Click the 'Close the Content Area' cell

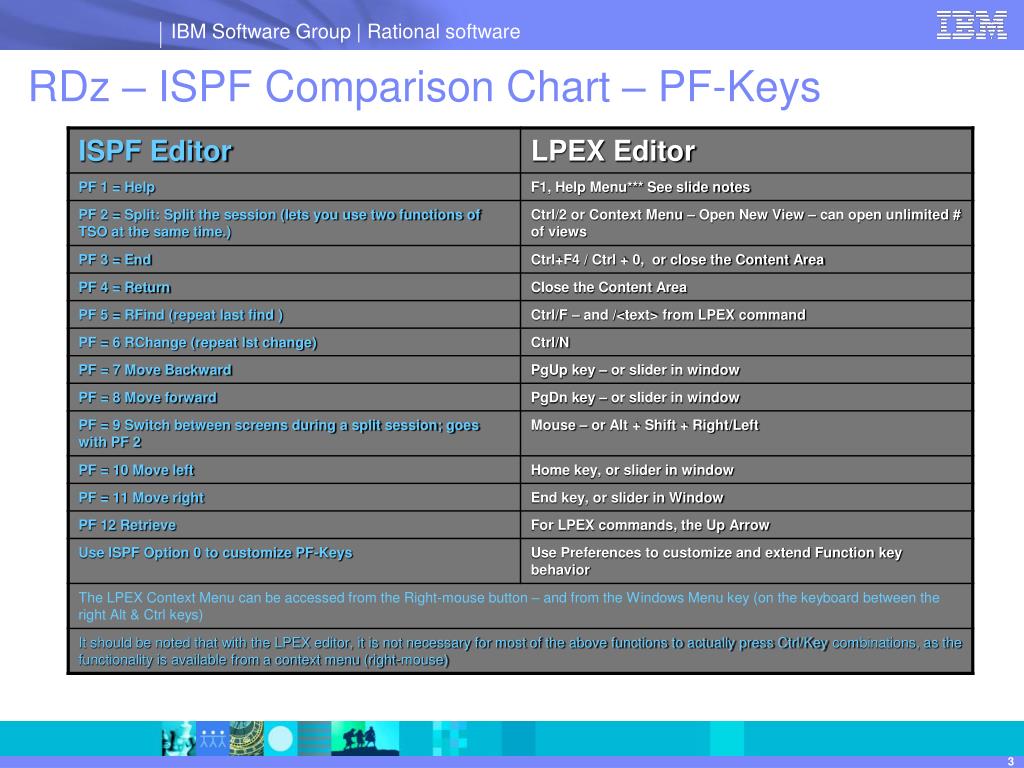(x=746, y=287)
